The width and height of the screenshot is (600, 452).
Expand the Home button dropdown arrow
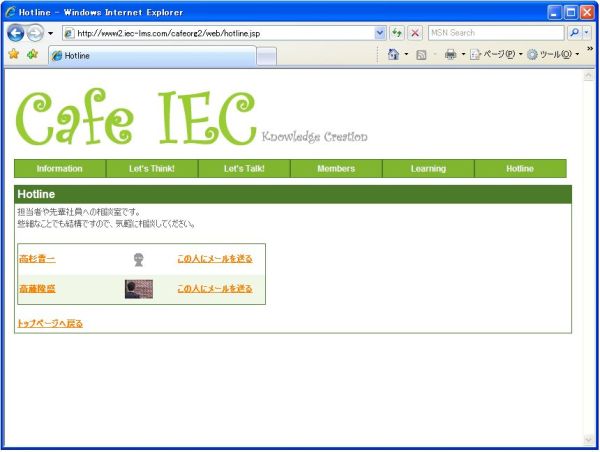406,54
